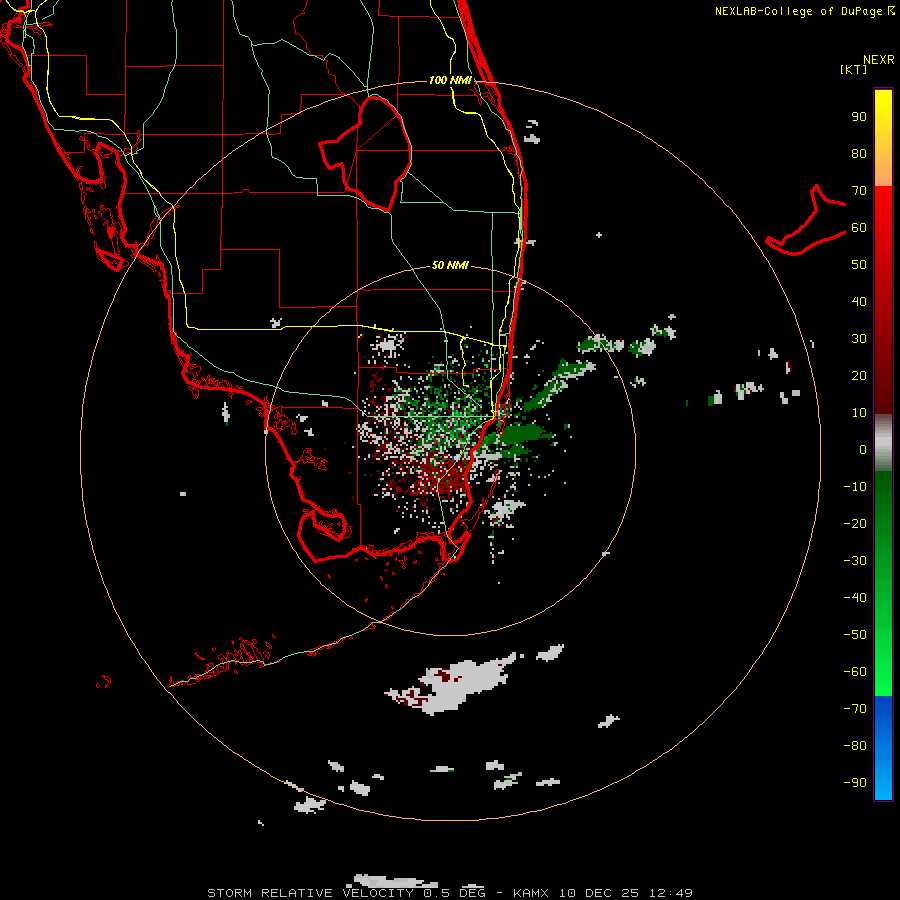Click the -30 value on velocity scale

point(855,561)
